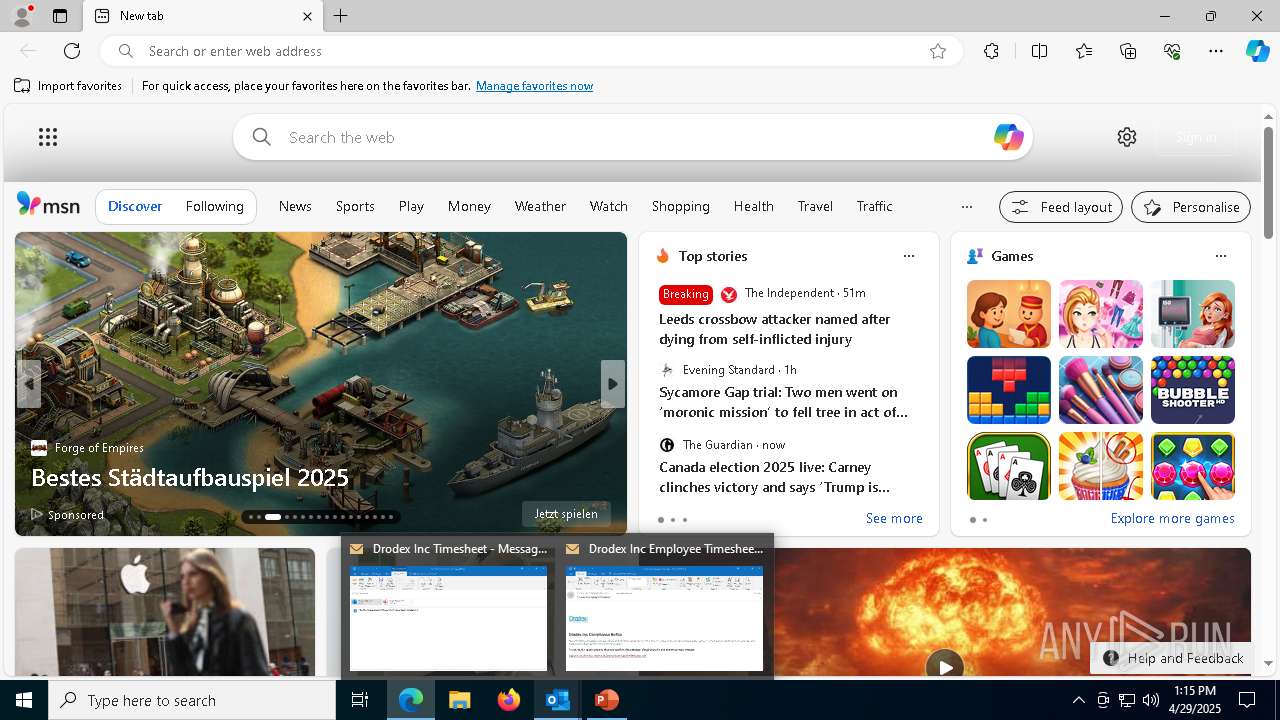Open Browser essentials icon
The width and height of the screenshot is (1280, 720).
(x=1172, y=51)
